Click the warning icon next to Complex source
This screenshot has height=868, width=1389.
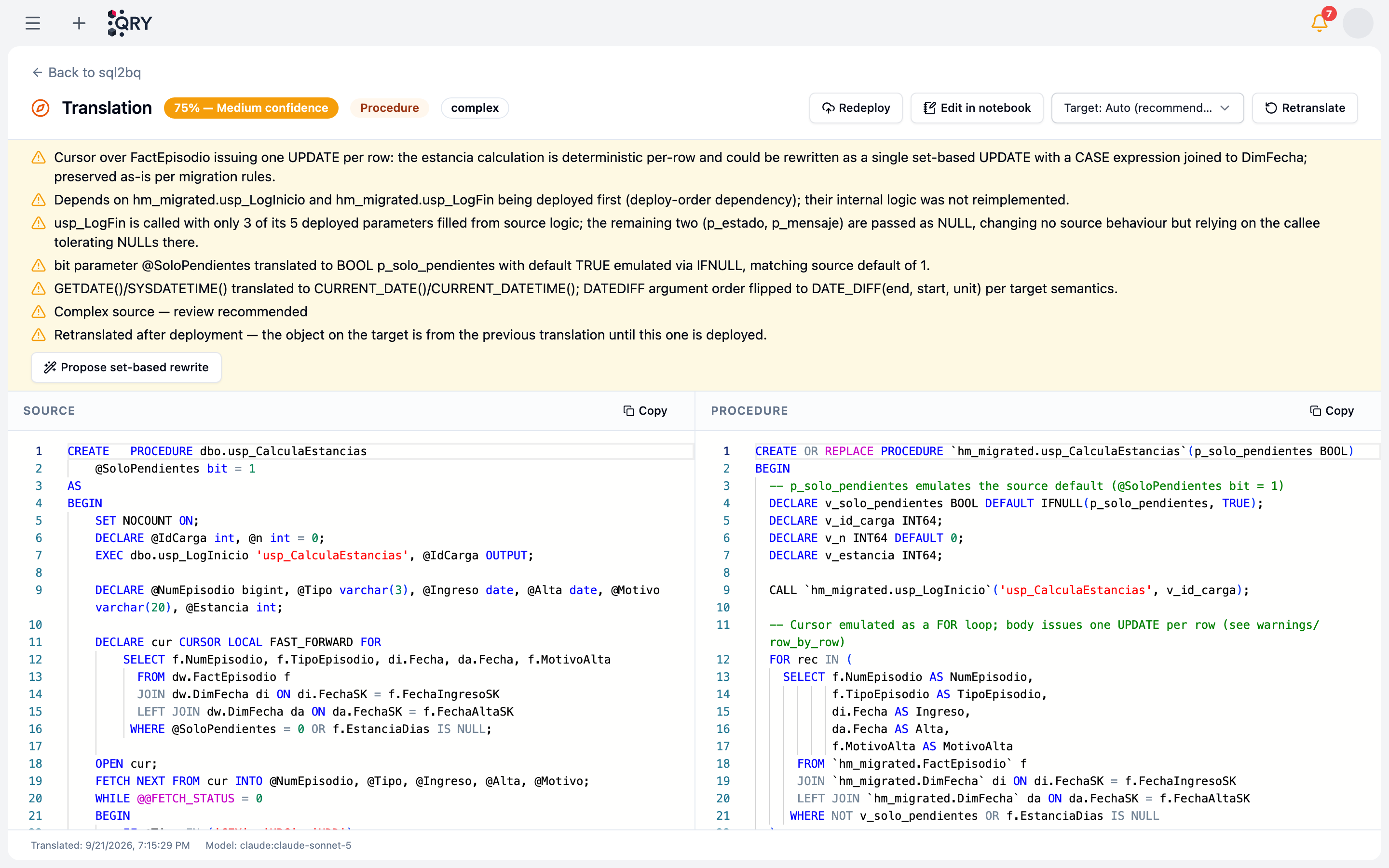[39, 312]
